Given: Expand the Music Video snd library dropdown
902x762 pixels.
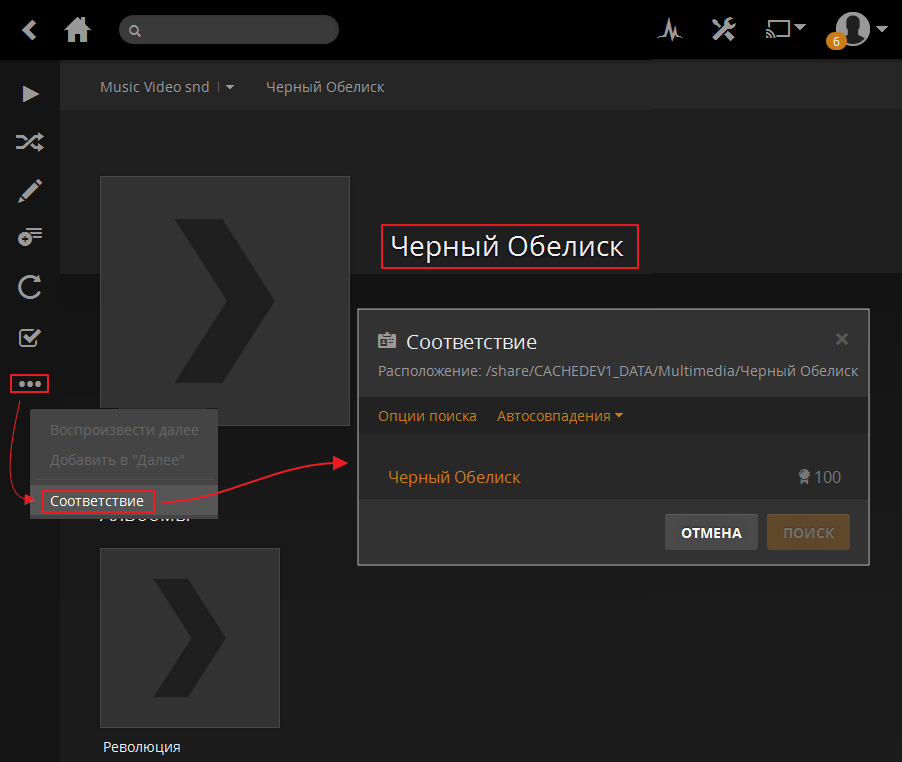Looking at the screenshot, I should pos(230,87).
